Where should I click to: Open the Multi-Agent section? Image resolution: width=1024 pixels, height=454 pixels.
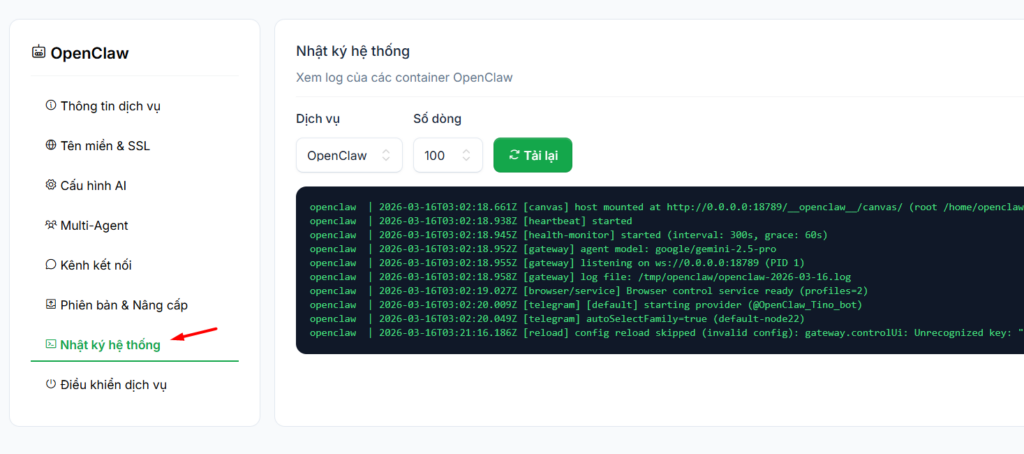click(135, 225)
